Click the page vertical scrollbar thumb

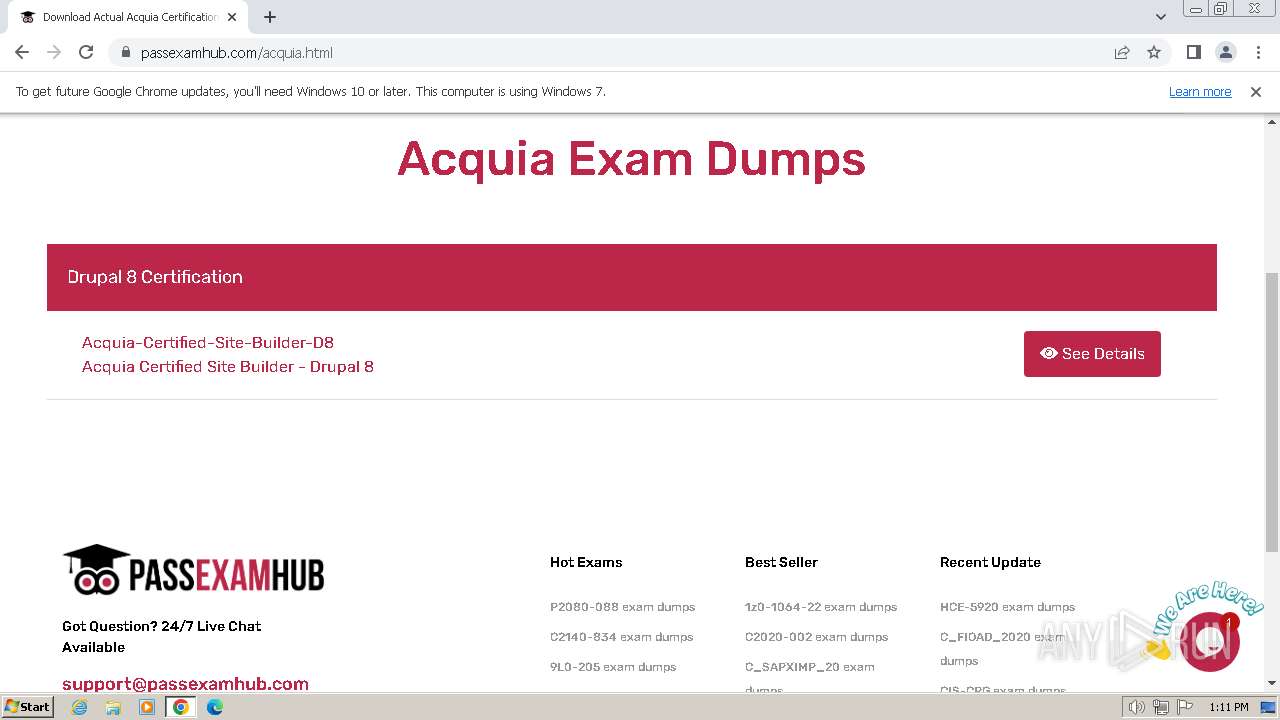[x=1272, y=411]
